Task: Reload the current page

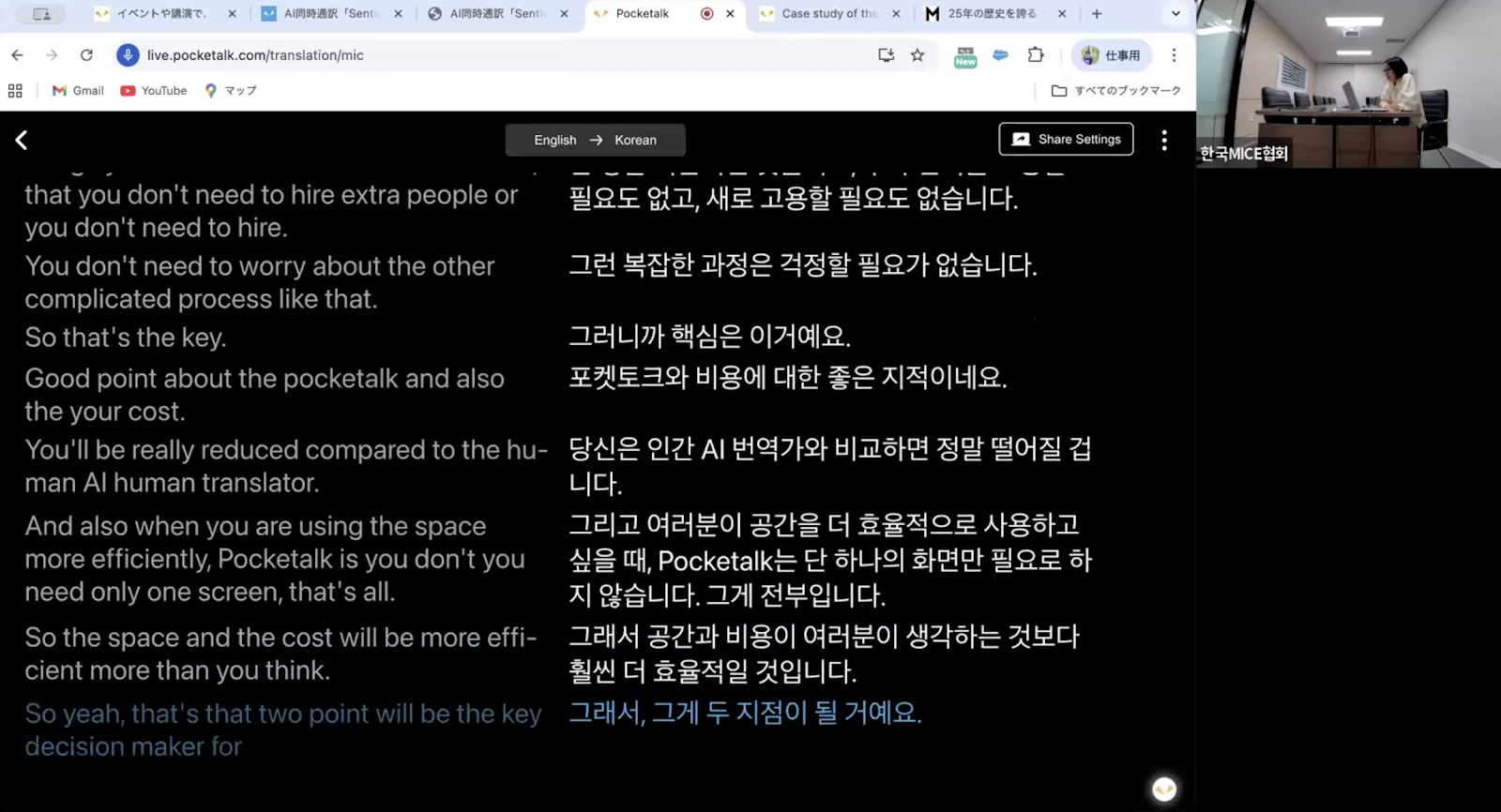Action: [x=86, y=55]
